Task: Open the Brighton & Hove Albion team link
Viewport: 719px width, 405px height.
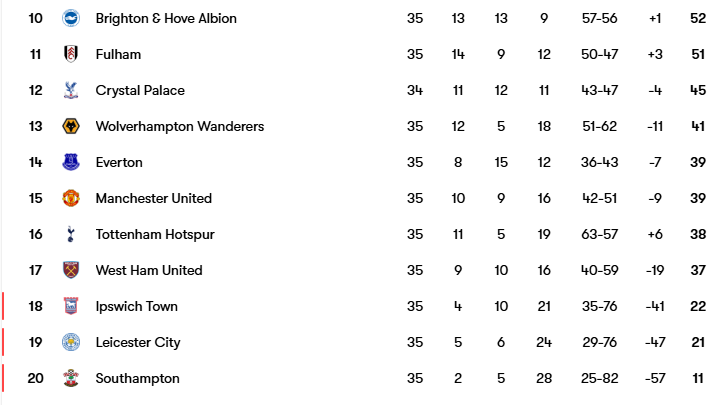Action: click(166, 18)
